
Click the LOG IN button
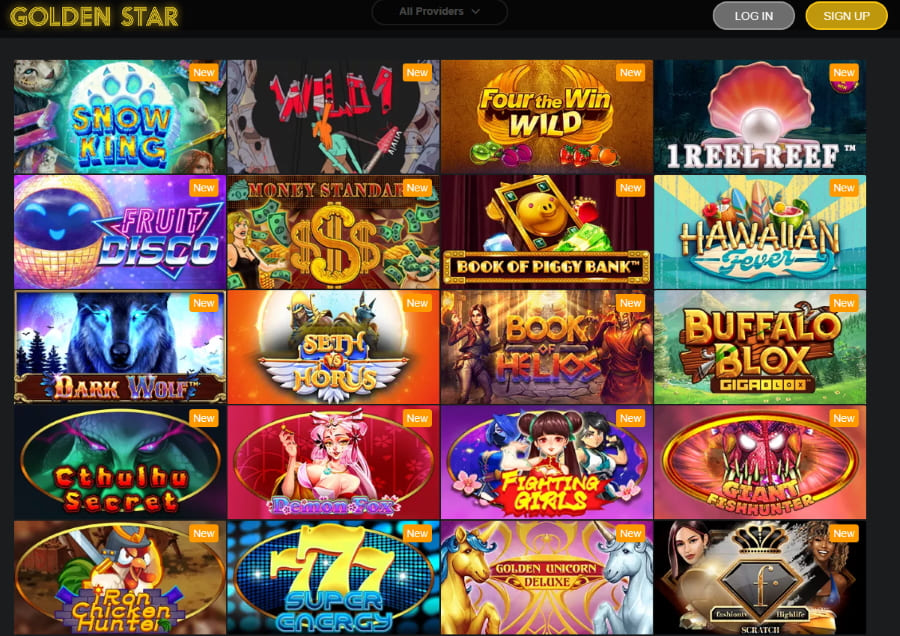tap(754, 15)
